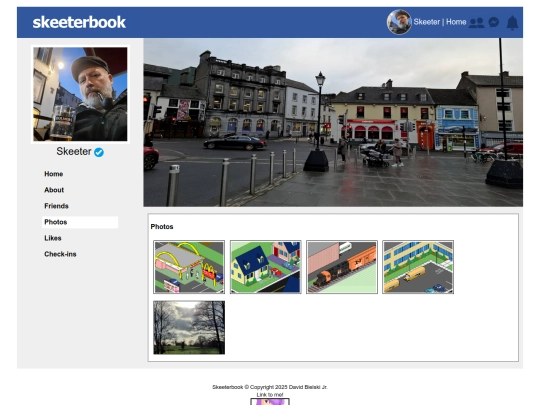Select Photos in the sidebar menu

click(x=80, y=222)
